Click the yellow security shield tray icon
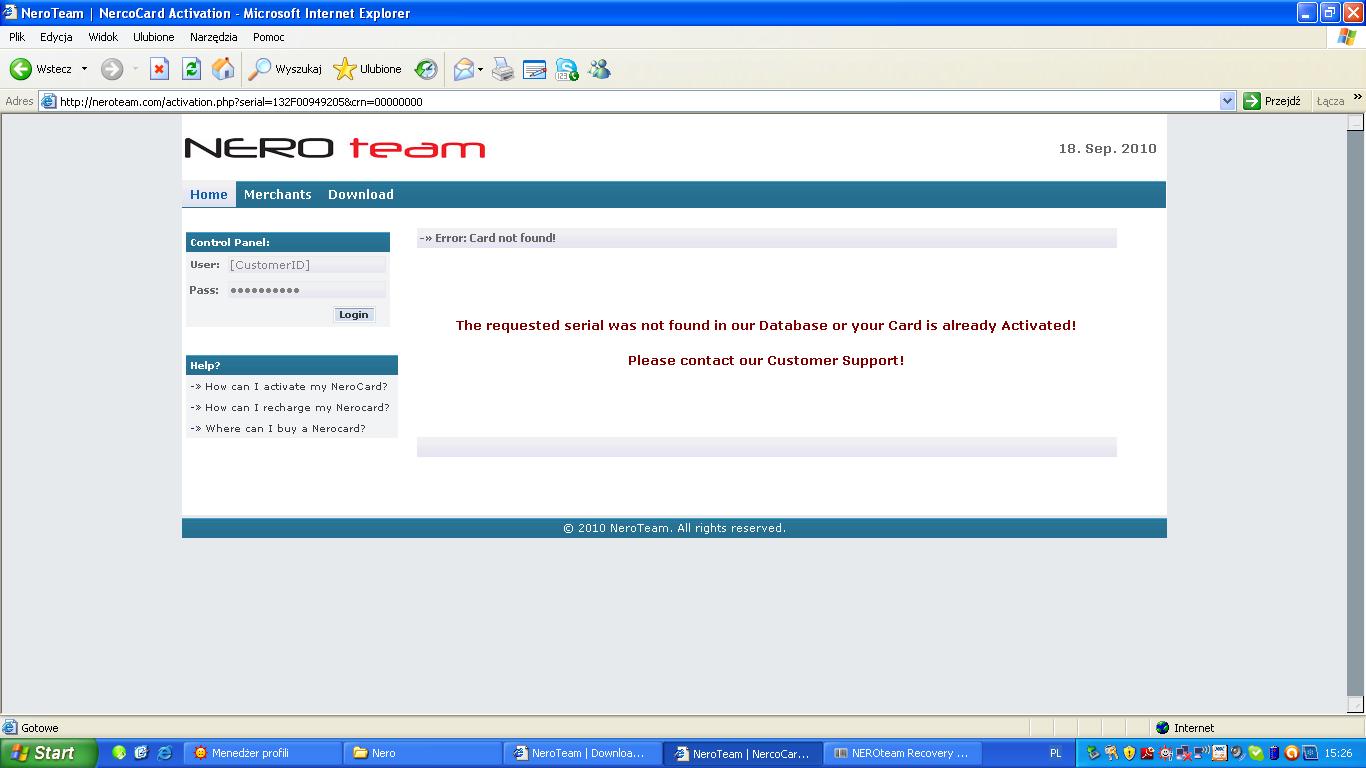Viewport: 1366px width, 768px height. [1129, 753]
